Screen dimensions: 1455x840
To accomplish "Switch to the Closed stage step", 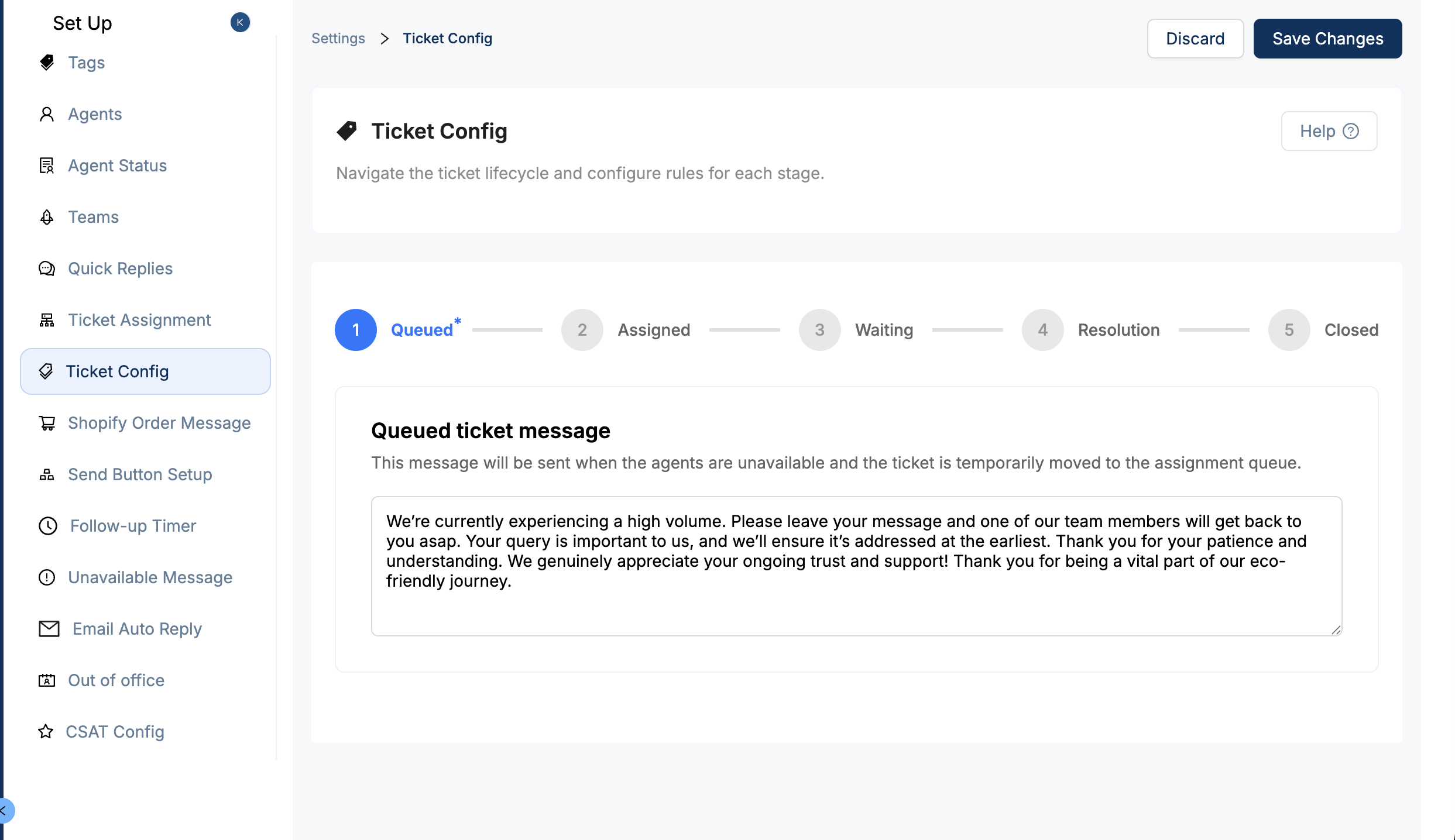I will coord(1323,330).
